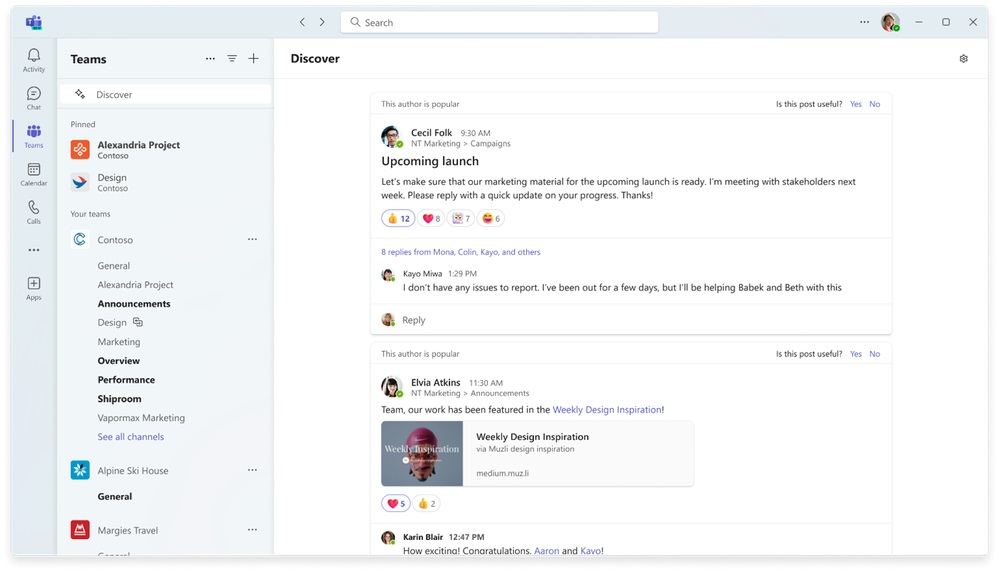
Task: Open the Calendar view
Action: [x=34, y=175]
